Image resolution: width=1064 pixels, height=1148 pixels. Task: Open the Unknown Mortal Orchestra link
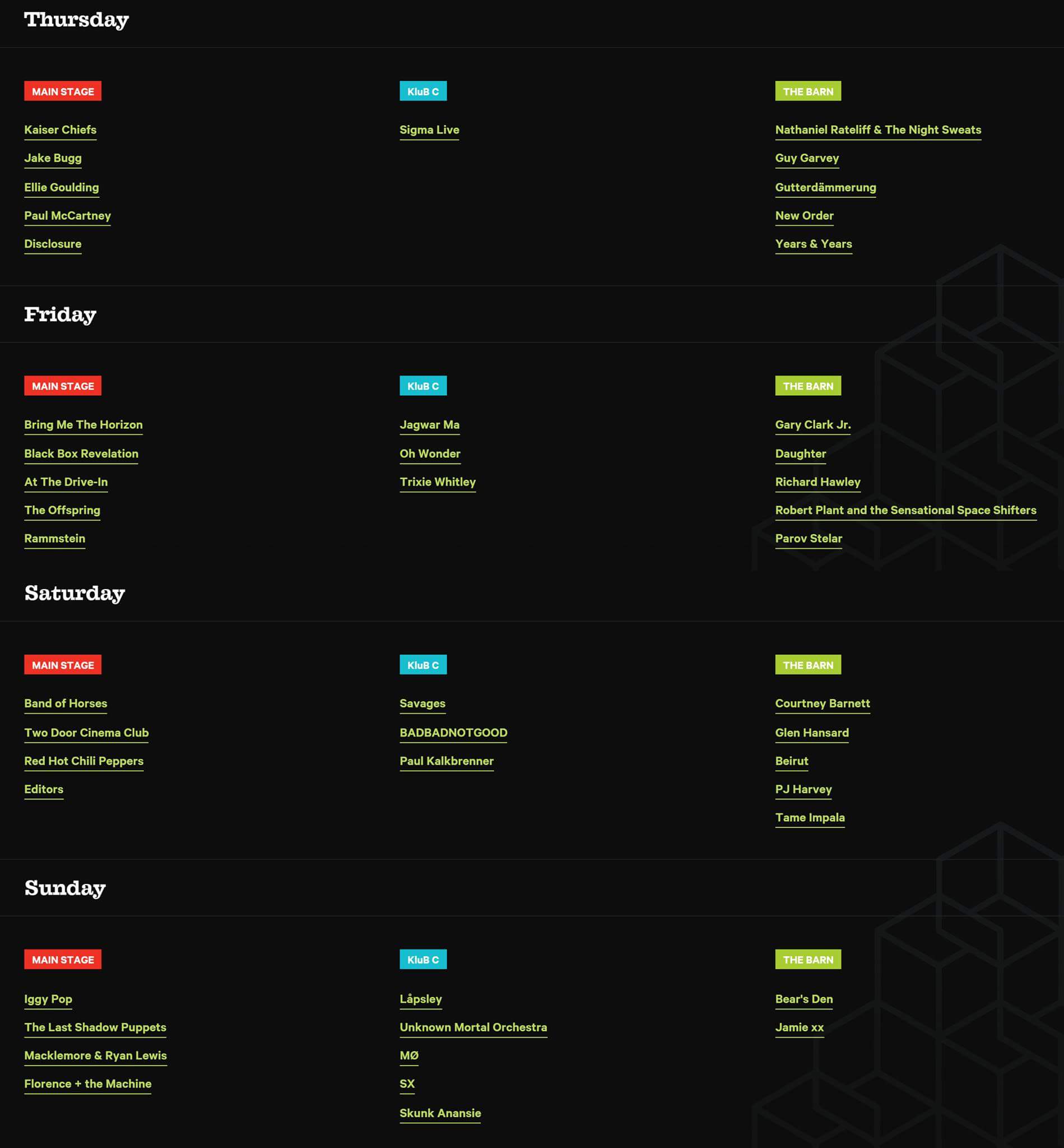click(x=473, y=1027)
